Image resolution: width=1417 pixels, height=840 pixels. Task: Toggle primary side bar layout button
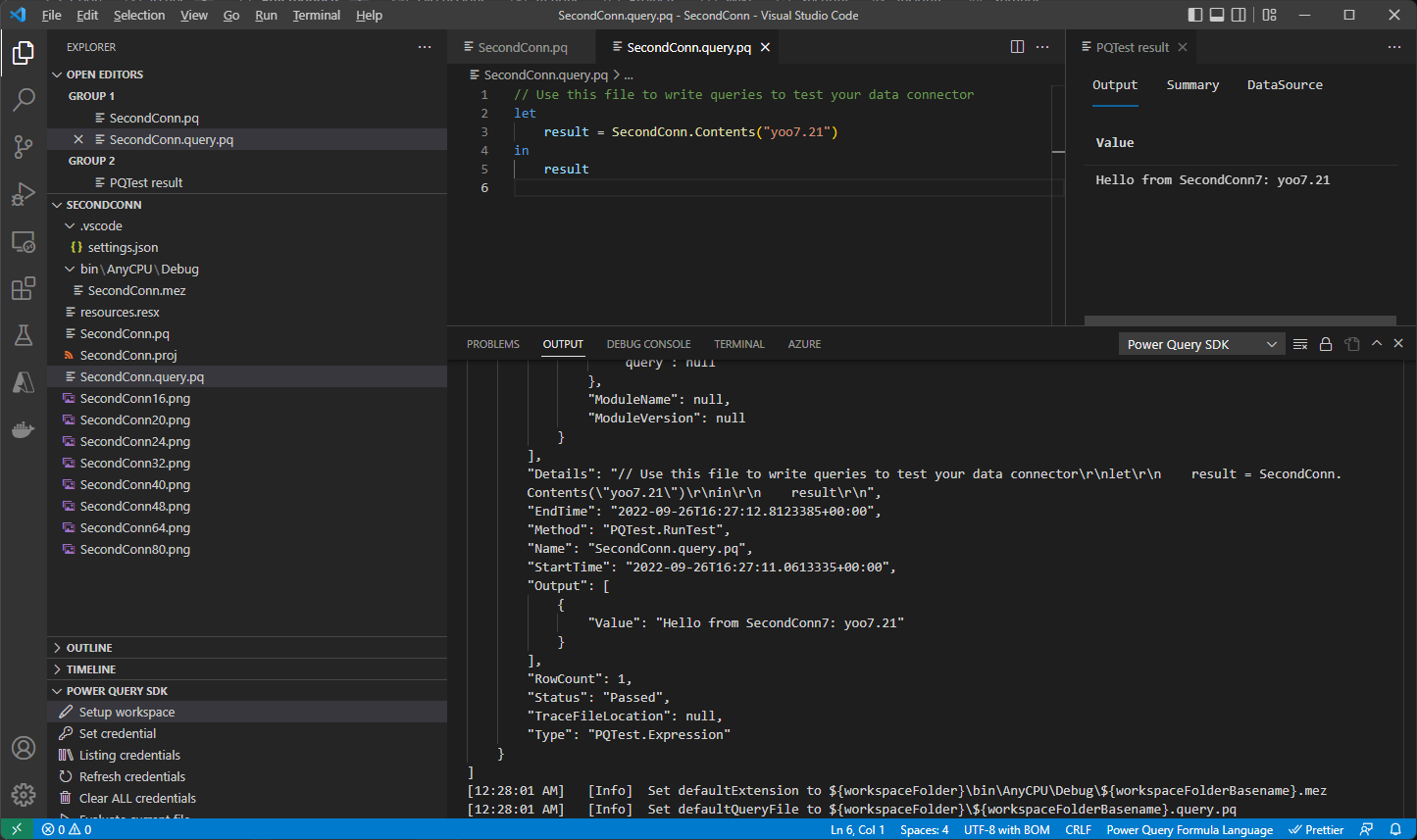[1194, 15]
